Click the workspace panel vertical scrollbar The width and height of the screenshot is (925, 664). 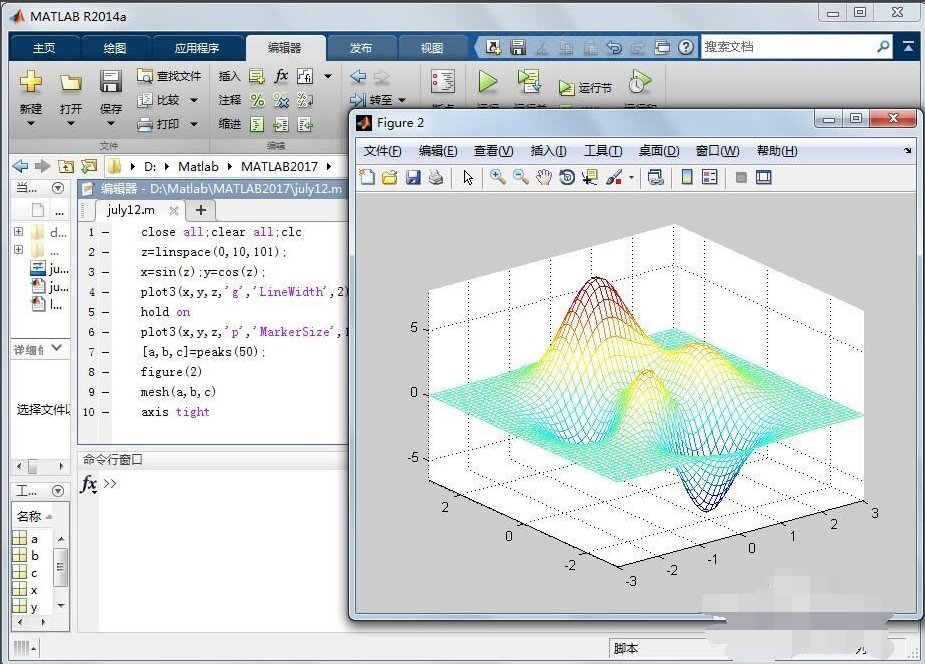pyautogui.click(x=61, y=565)
